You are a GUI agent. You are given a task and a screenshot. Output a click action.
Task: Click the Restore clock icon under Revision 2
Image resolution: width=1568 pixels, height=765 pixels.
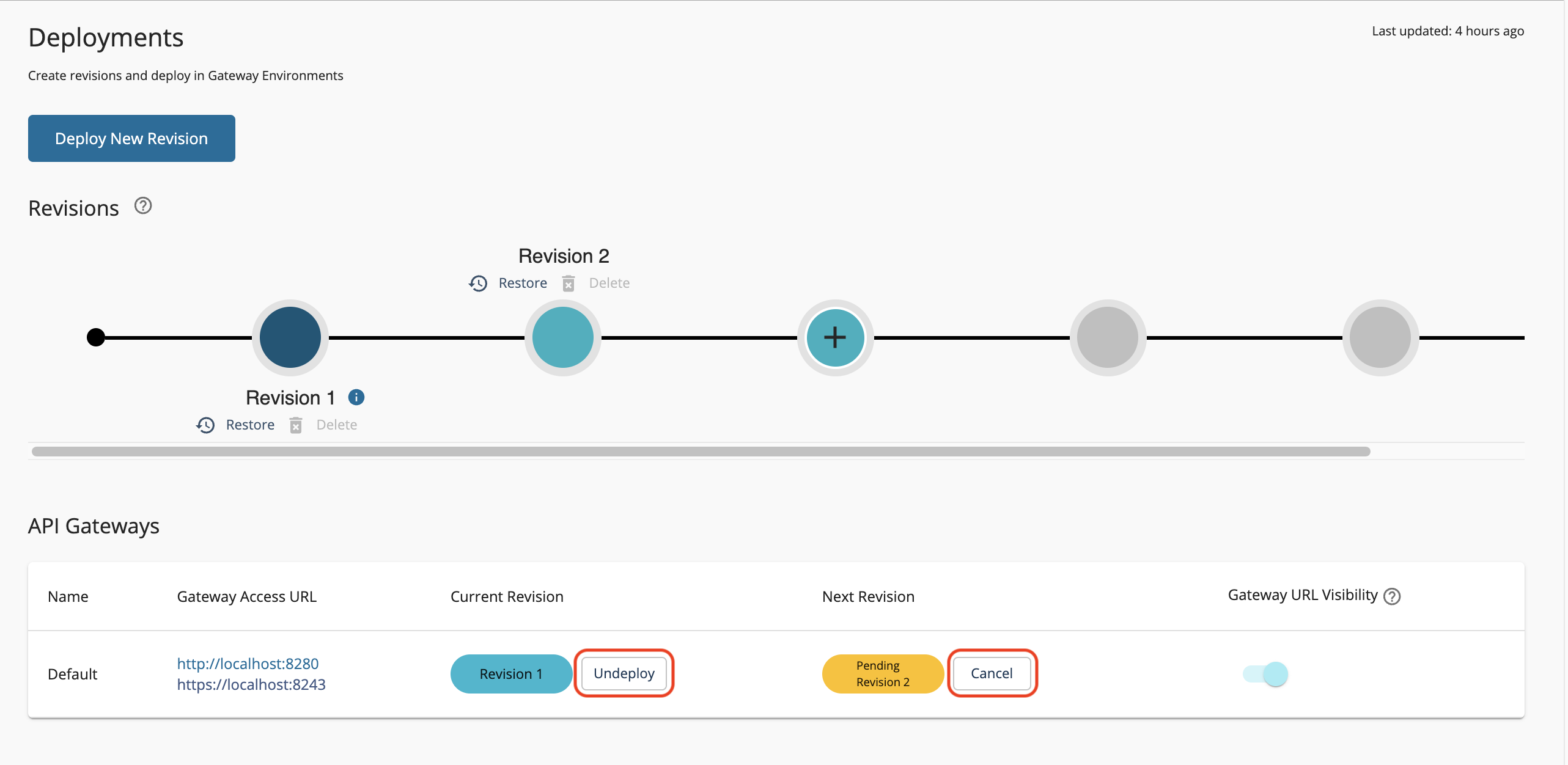pyautogui.click(x=478, y=284)
